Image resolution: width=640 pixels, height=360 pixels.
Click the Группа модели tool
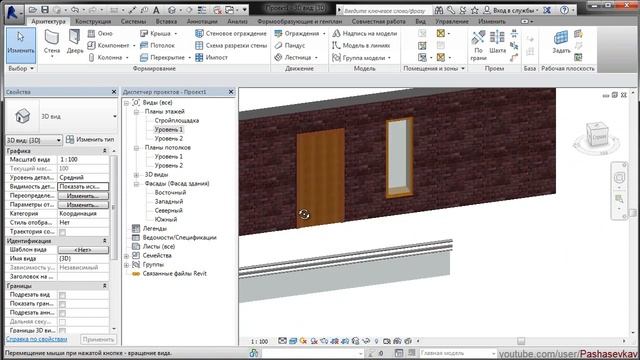coord(359,58)
